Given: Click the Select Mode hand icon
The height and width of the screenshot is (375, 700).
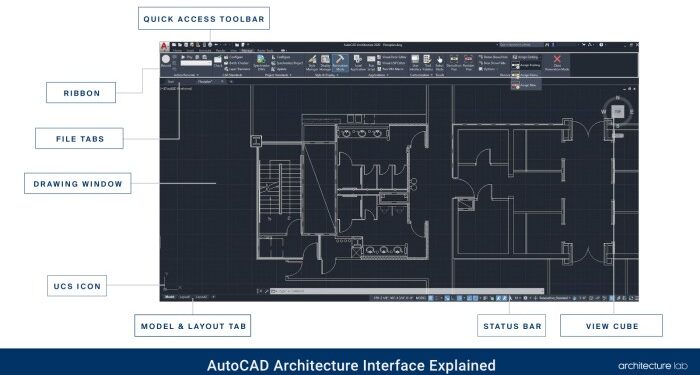Looking at the screenshot, I should 439,63.
